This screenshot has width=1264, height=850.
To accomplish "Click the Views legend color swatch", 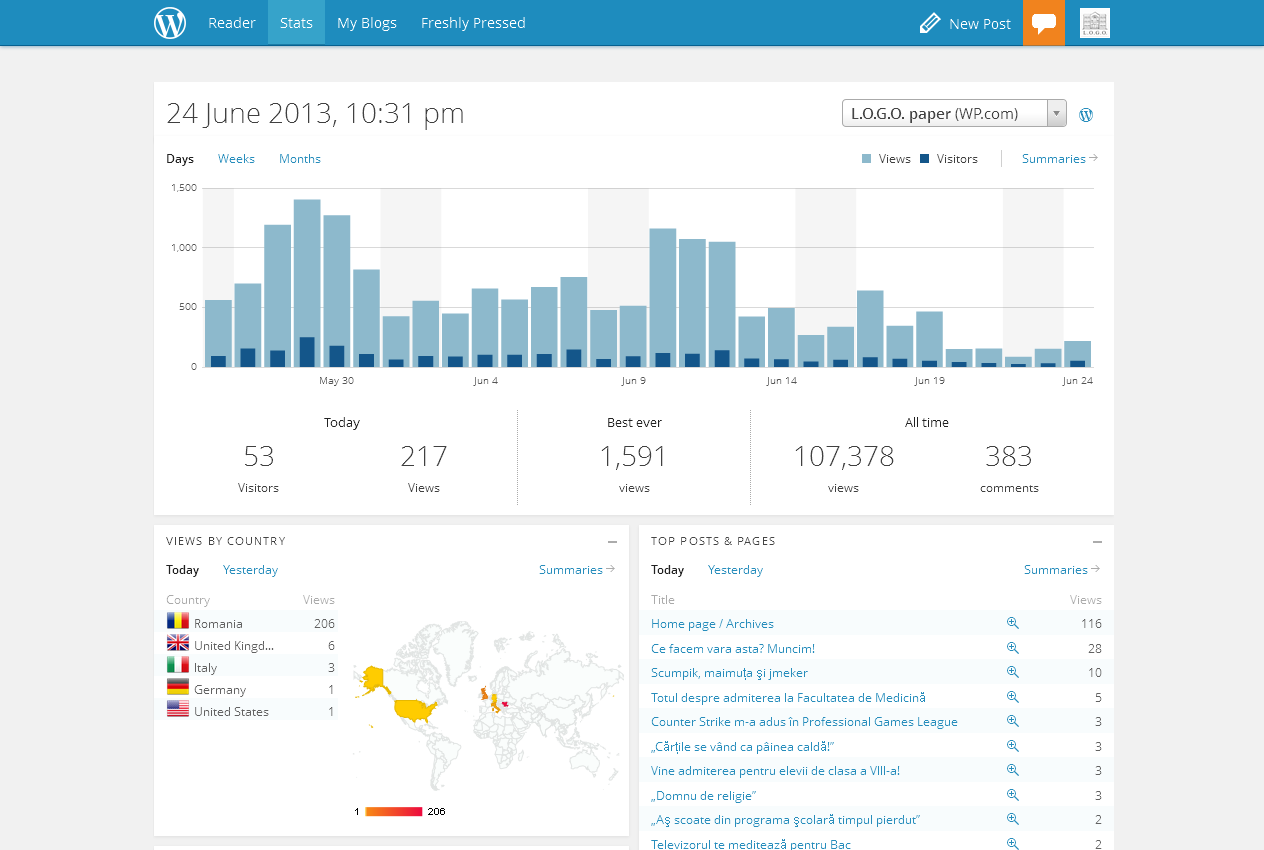I will click(866, 159).
